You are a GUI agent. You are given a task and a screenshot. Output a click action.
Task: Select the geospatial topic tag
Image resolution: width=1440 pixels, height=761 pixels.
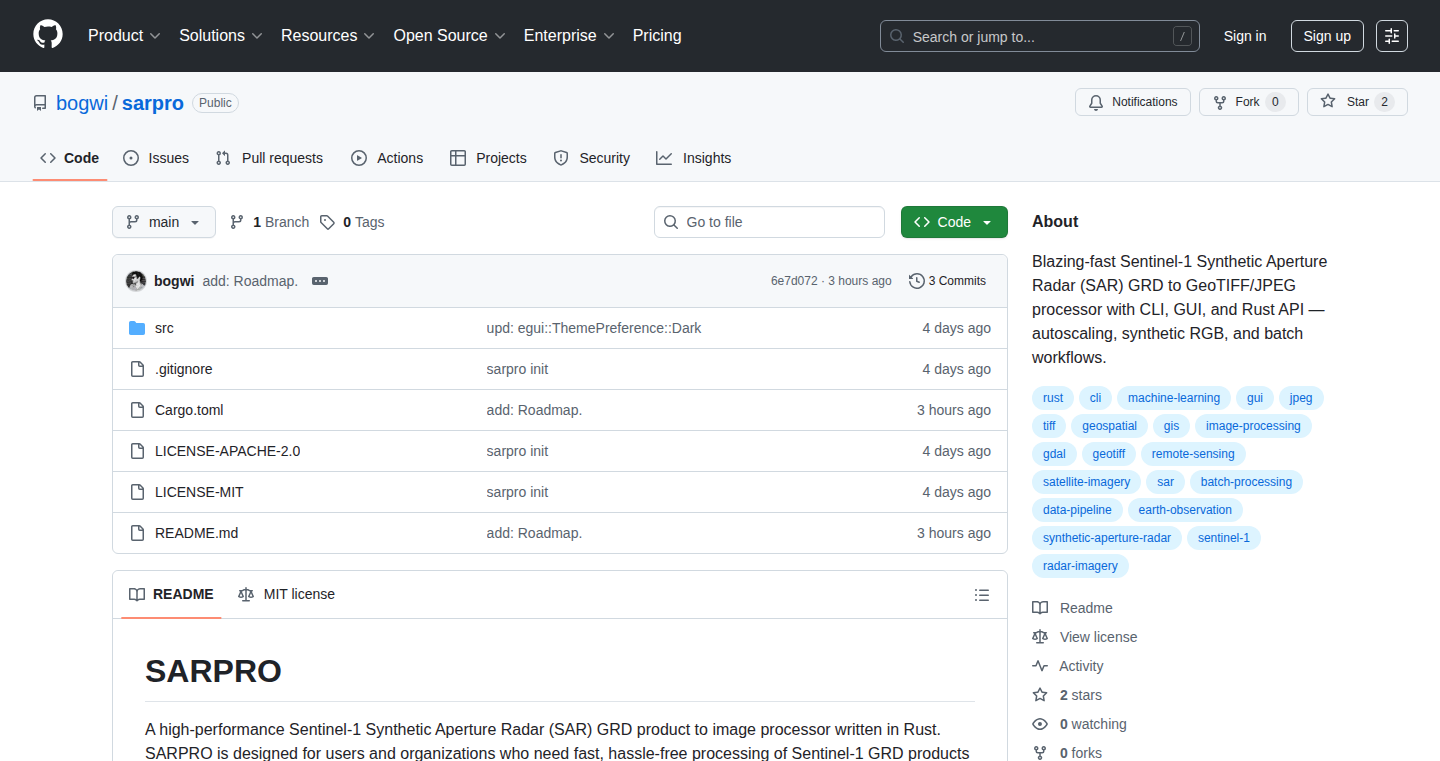click(1109, 426)
